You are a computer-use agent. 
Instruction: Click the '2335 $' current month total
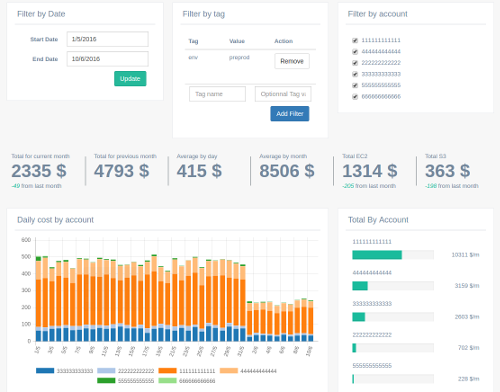tap(39, 171)
